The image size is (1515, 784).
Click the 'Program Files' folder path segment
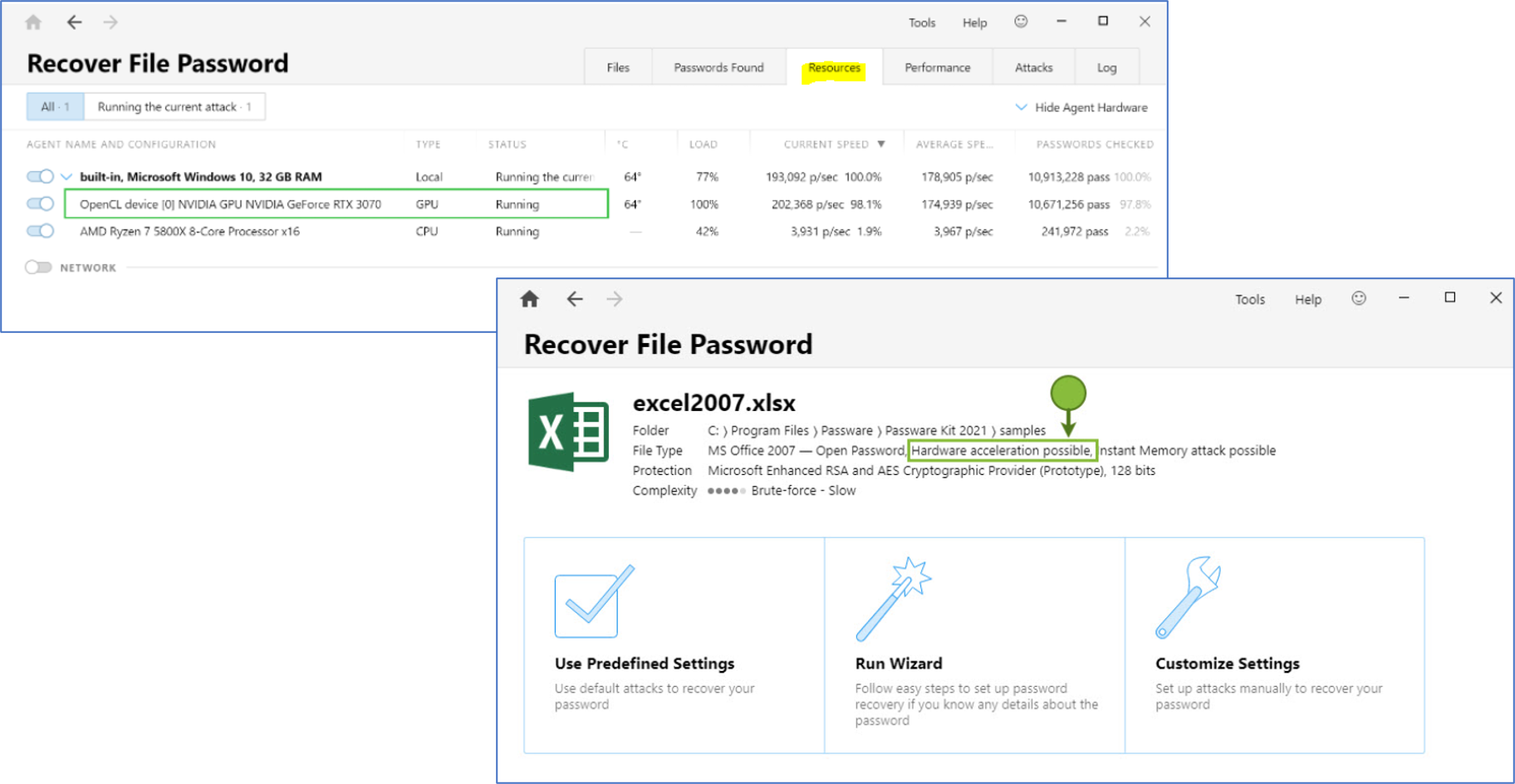pos(769,430)
